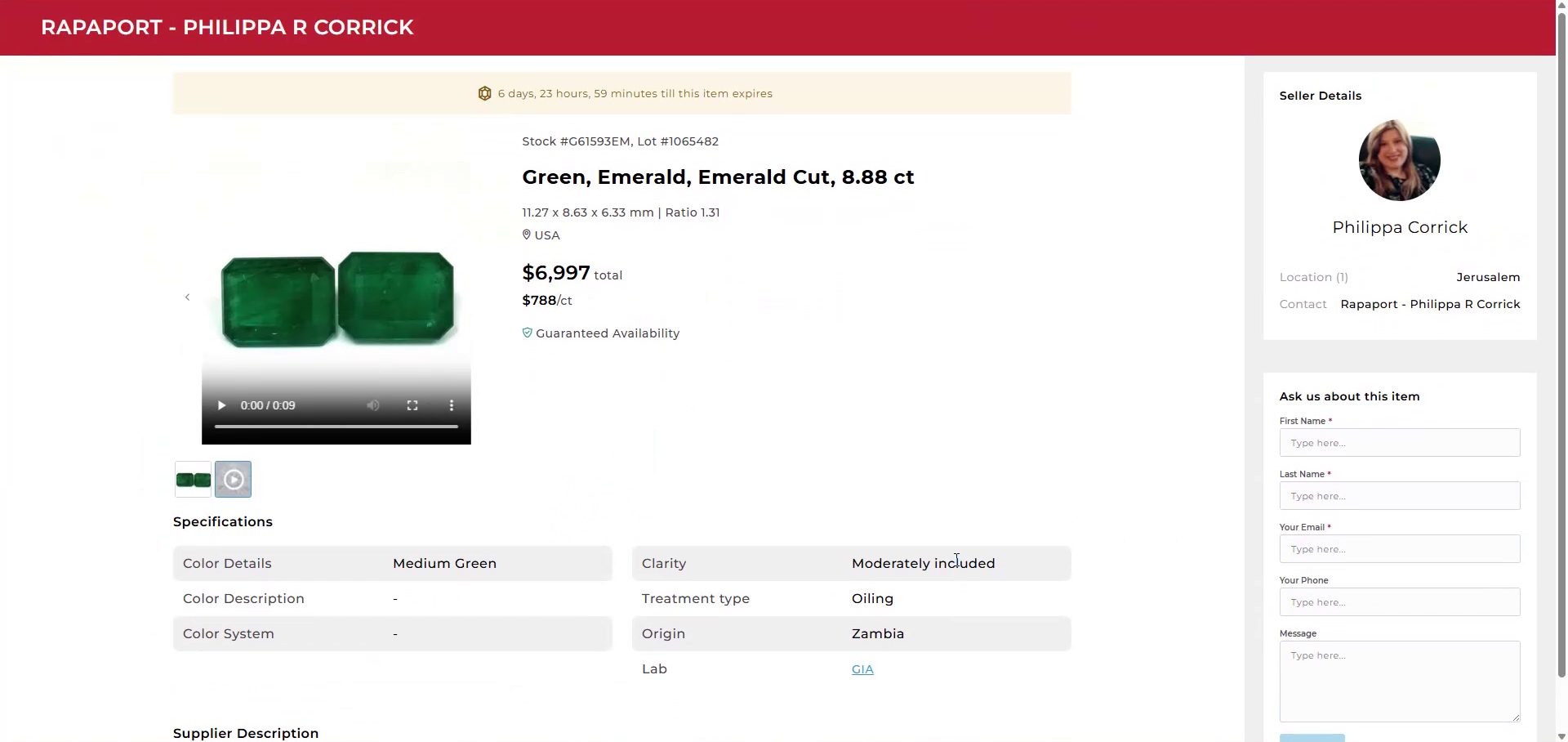
Task: Click the Guaranteed Availability shield icon
Action: click(x=527, y=333)
